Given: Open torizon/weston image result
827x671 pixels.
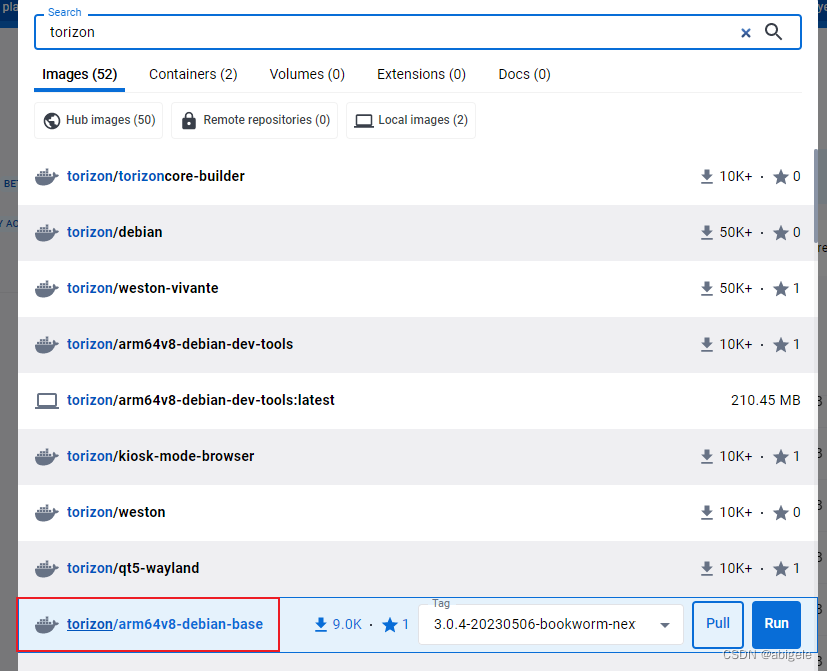Looking at the screenshot, I should pos(116,512).
